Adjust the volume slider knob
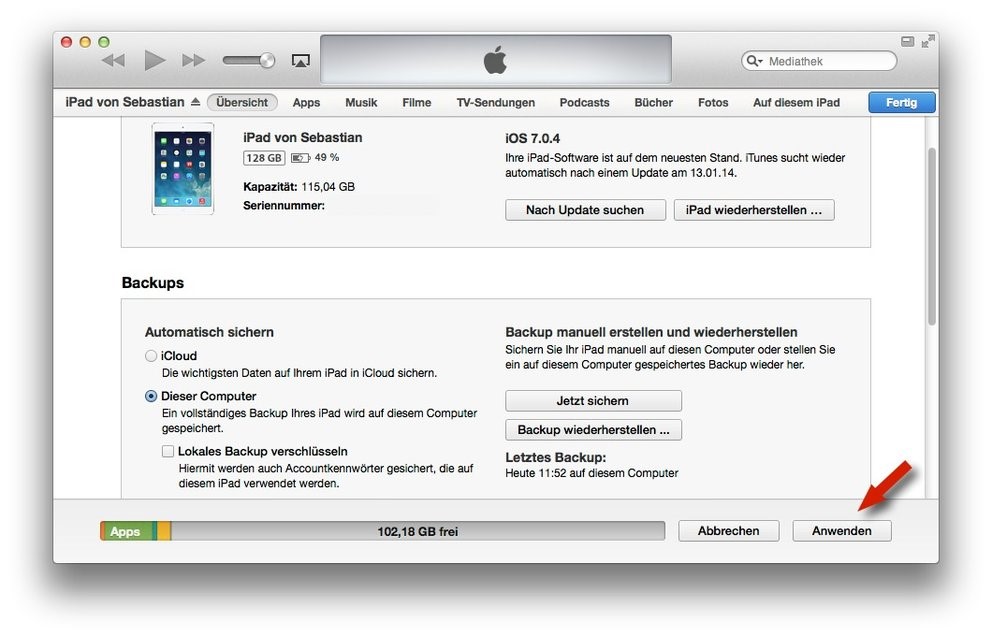The image size is (992, 637). (x=268, y=61)
